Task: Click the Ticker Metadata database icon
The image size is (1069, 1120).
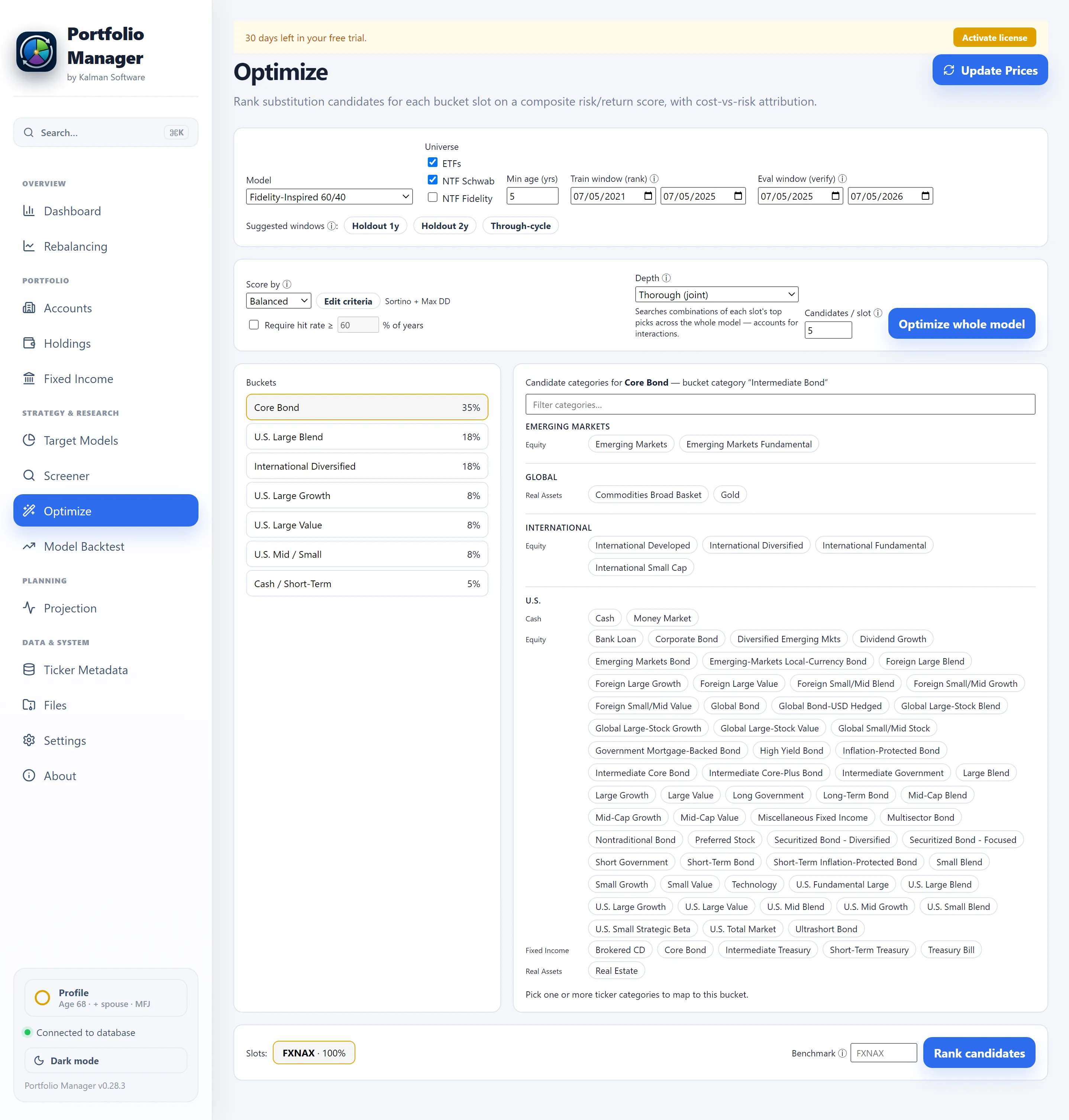Action: 29,670
